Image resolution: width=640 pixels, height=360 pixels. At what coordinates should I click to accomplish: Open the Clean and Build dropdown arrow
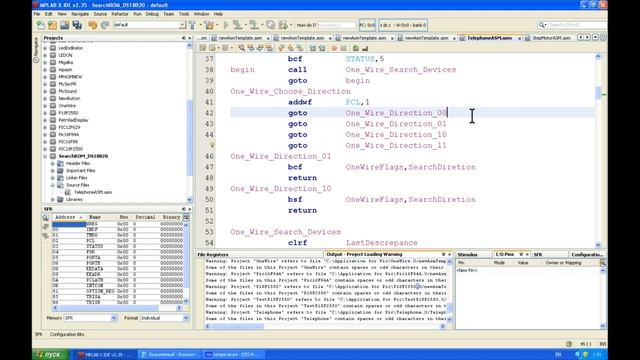[x=217, y=25]
